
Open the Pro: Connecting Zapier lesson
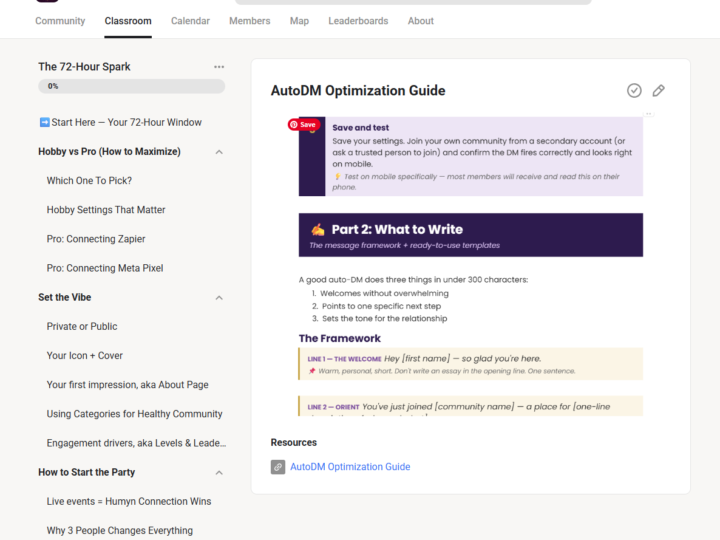pos(96,239)
